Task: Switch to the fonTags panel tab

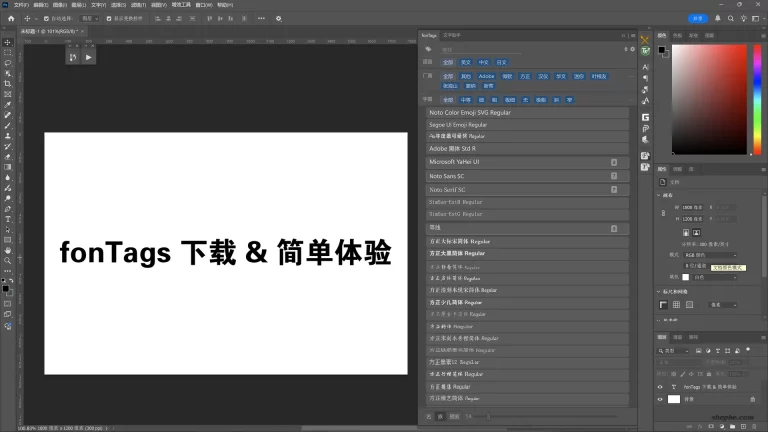Action: click(429, 37)
